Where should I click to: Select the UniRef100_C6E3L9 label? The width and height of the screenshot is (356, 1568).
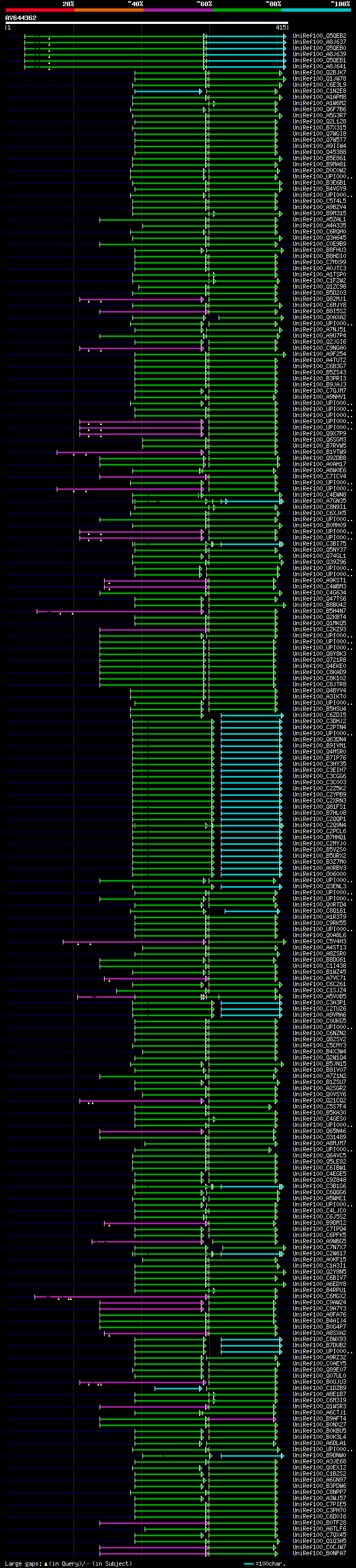[x=319, y=85]
